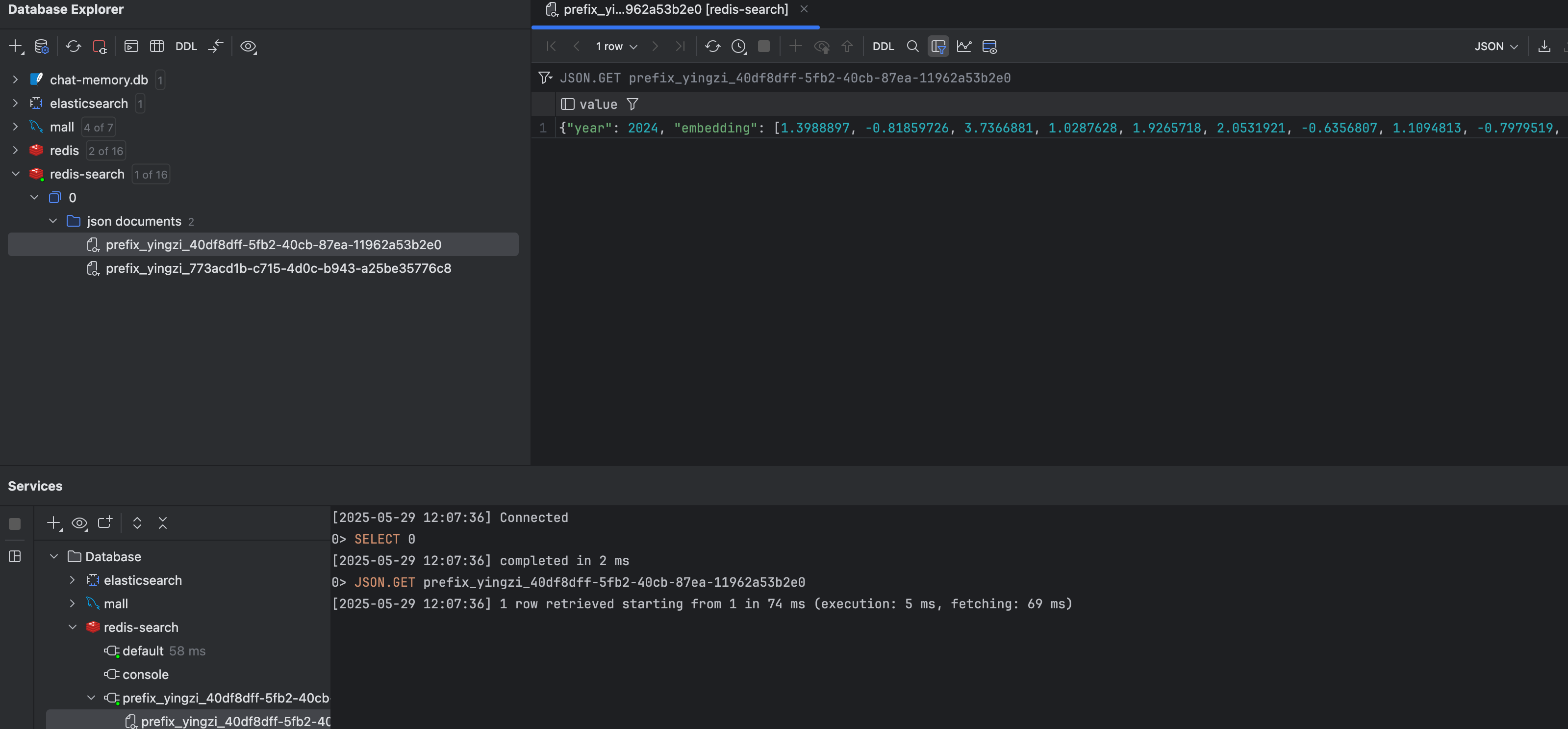Click the reload page icon in results toolbar
Image resolution: width=1568 pixels, height=729 pixels.
point(713,46)
